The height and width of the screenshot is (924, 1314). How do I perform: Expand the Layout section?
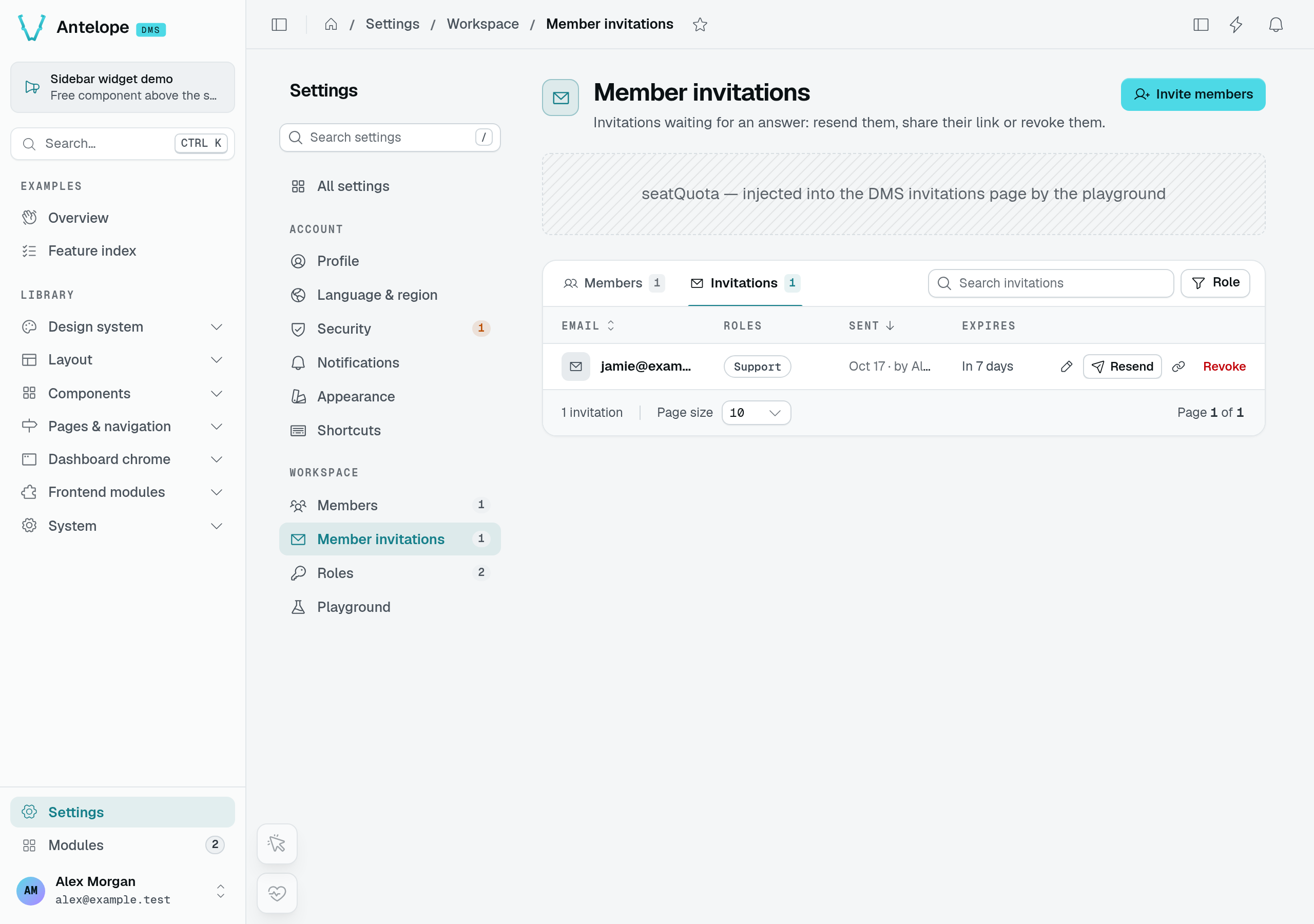click(x=123, y=359)
